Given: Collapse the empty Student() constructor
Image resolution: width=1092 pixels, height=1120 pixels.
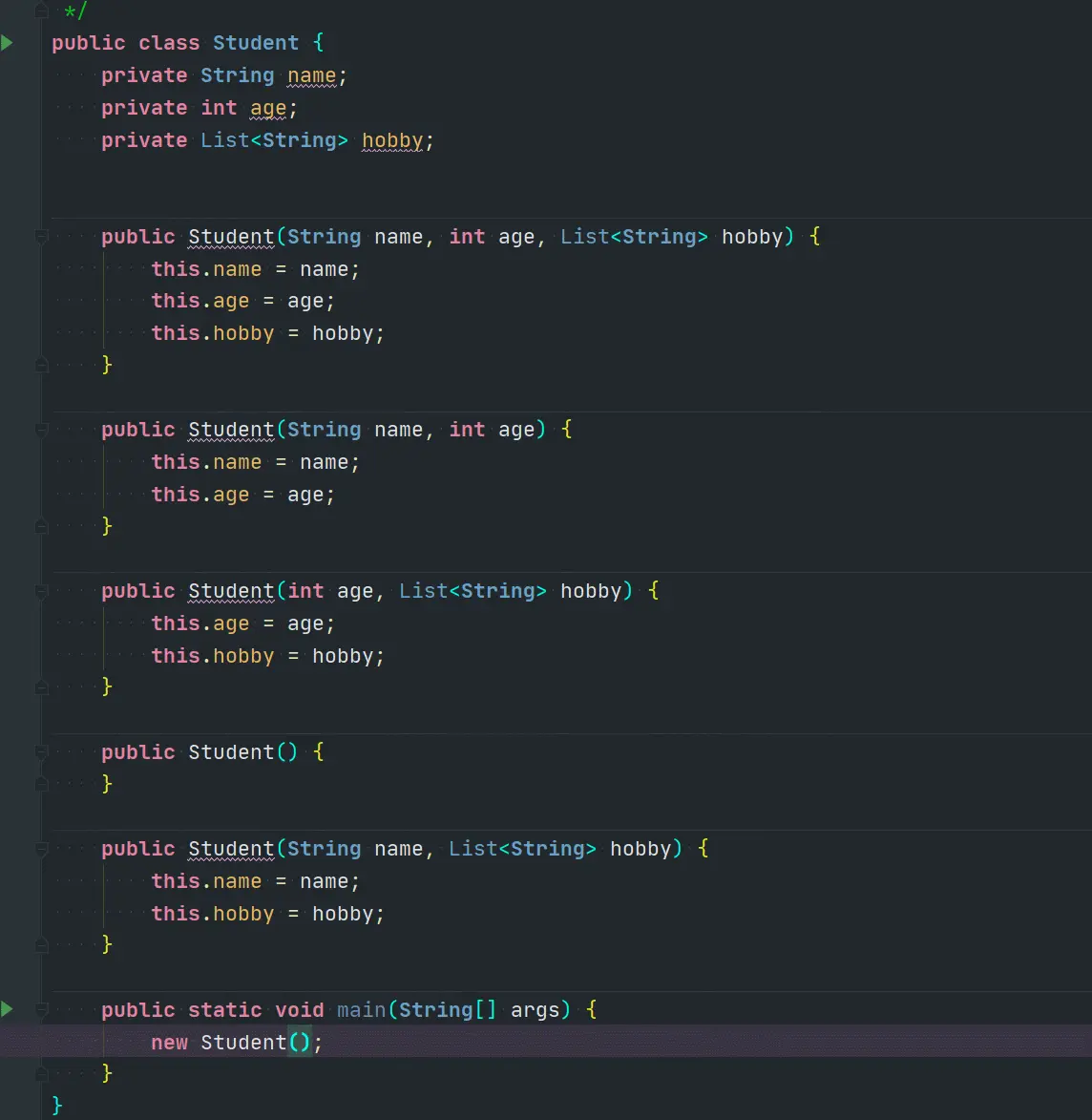Looking at the screenshot, I should (41, 752).
